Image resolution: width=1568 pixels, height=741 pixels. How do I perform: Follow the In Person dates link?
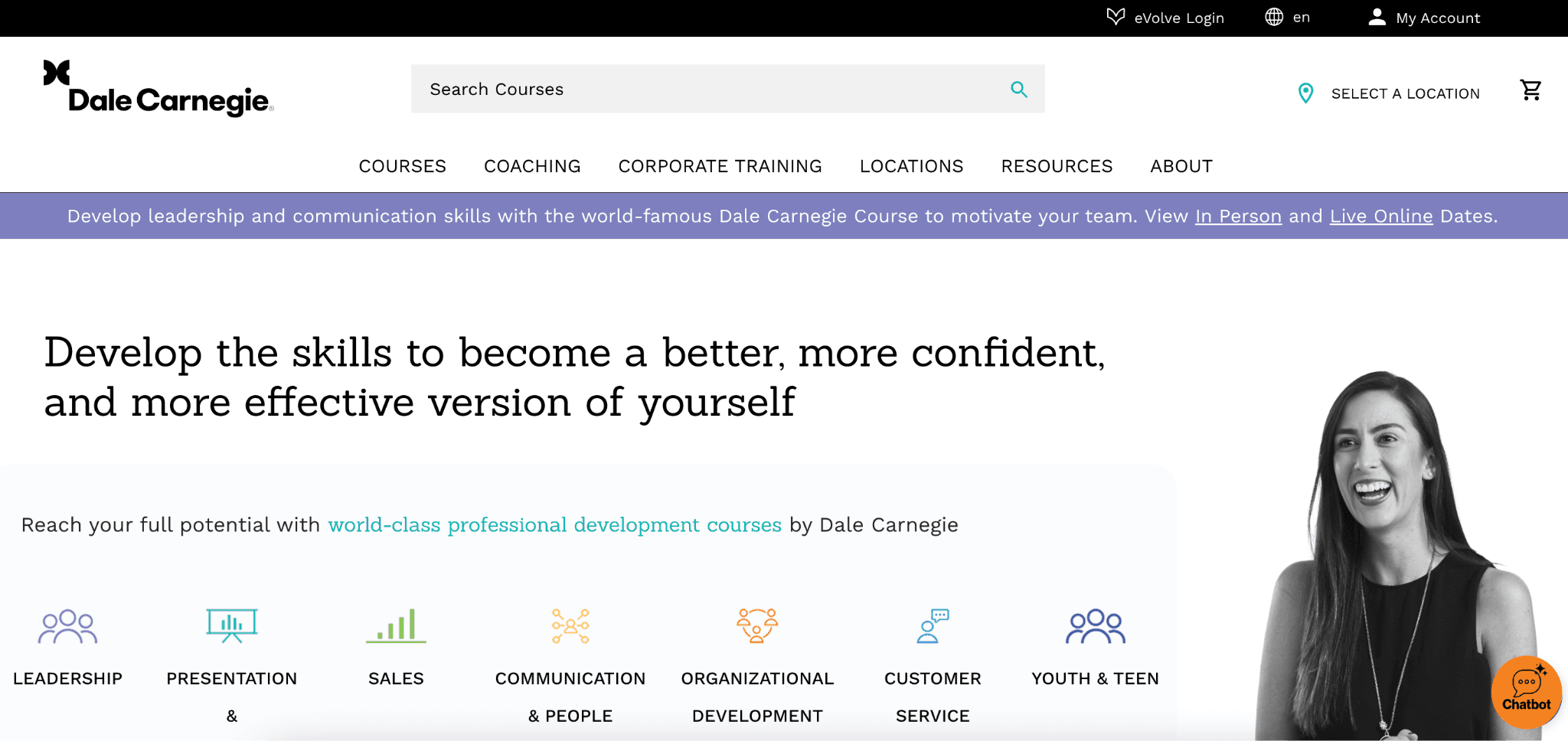coord(1238,216)
